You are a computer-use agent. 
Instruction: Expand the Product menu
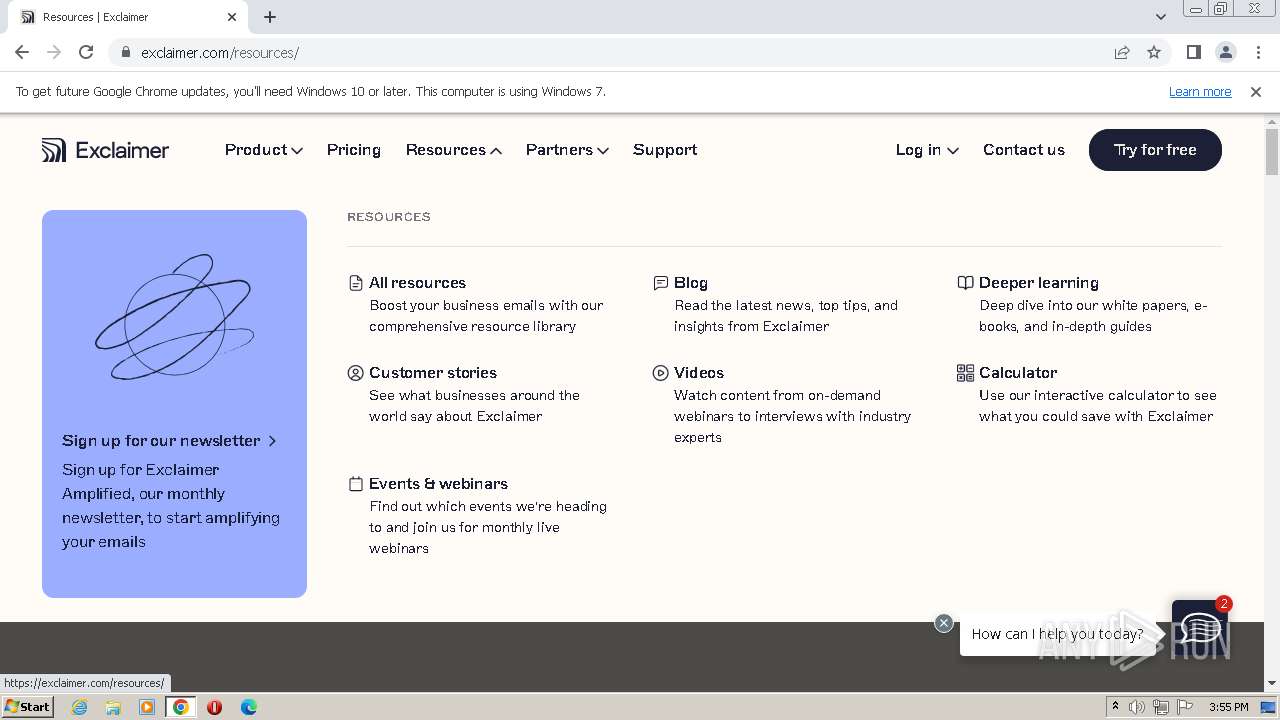[264, 150]
